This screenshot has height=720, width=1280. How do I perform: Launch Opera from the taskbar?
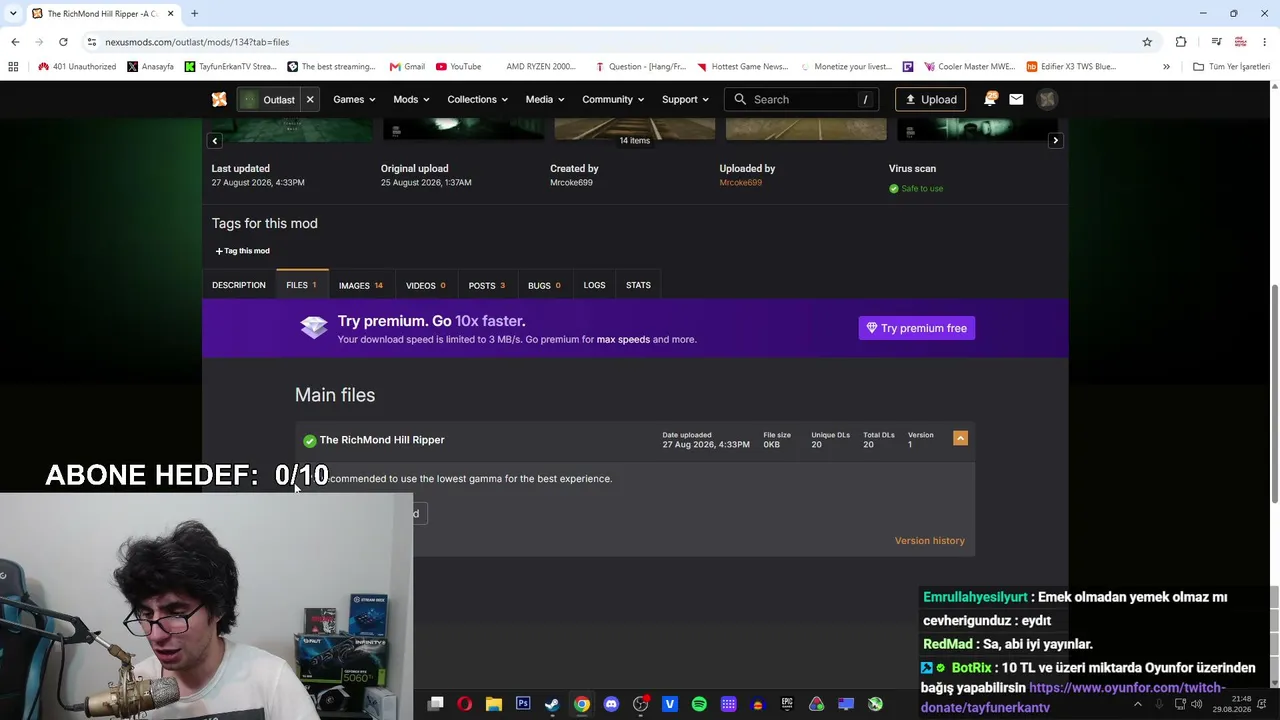tap(464, 704)
